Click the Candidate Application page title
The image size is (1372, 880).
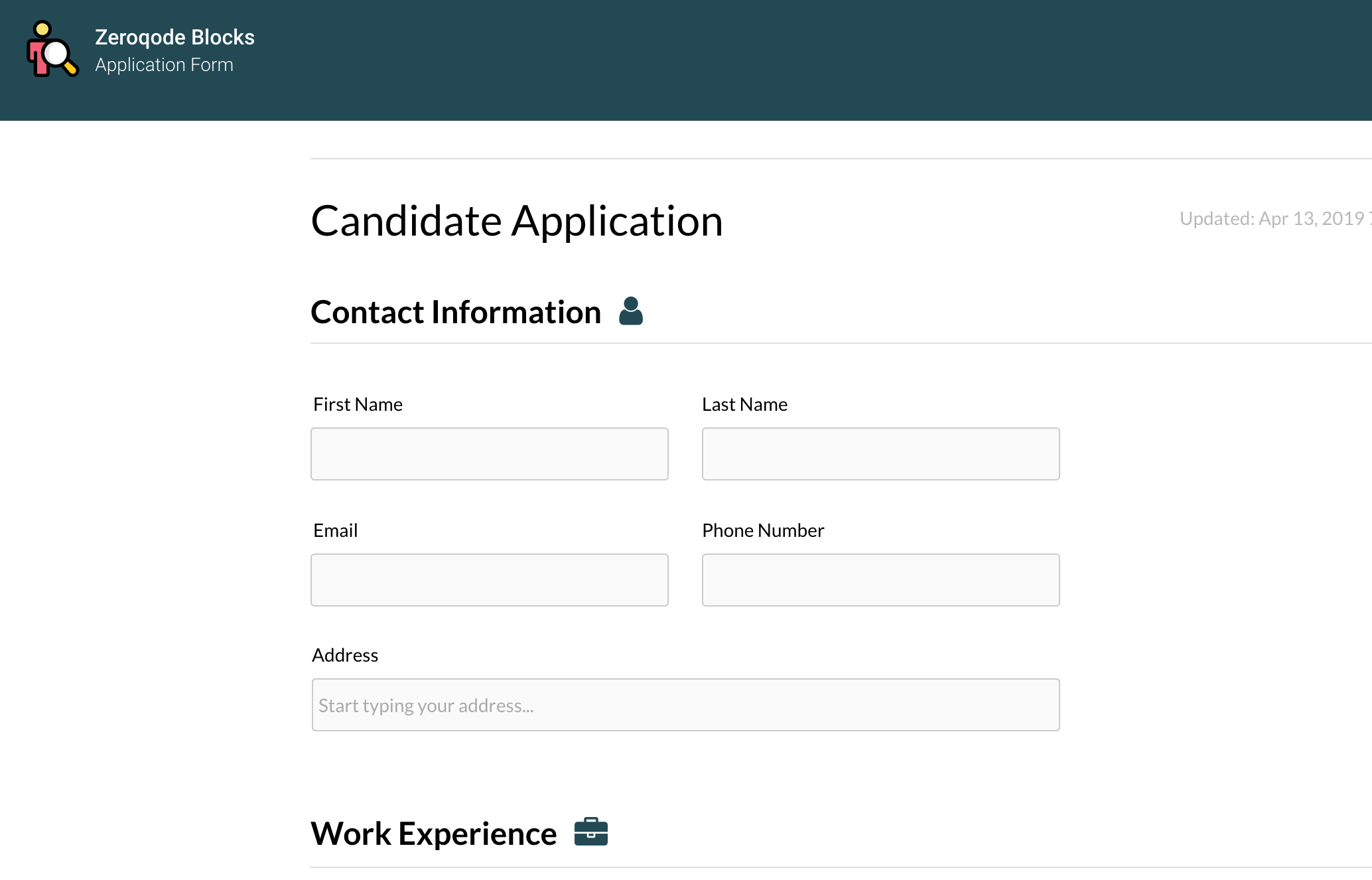coord(516,221)
